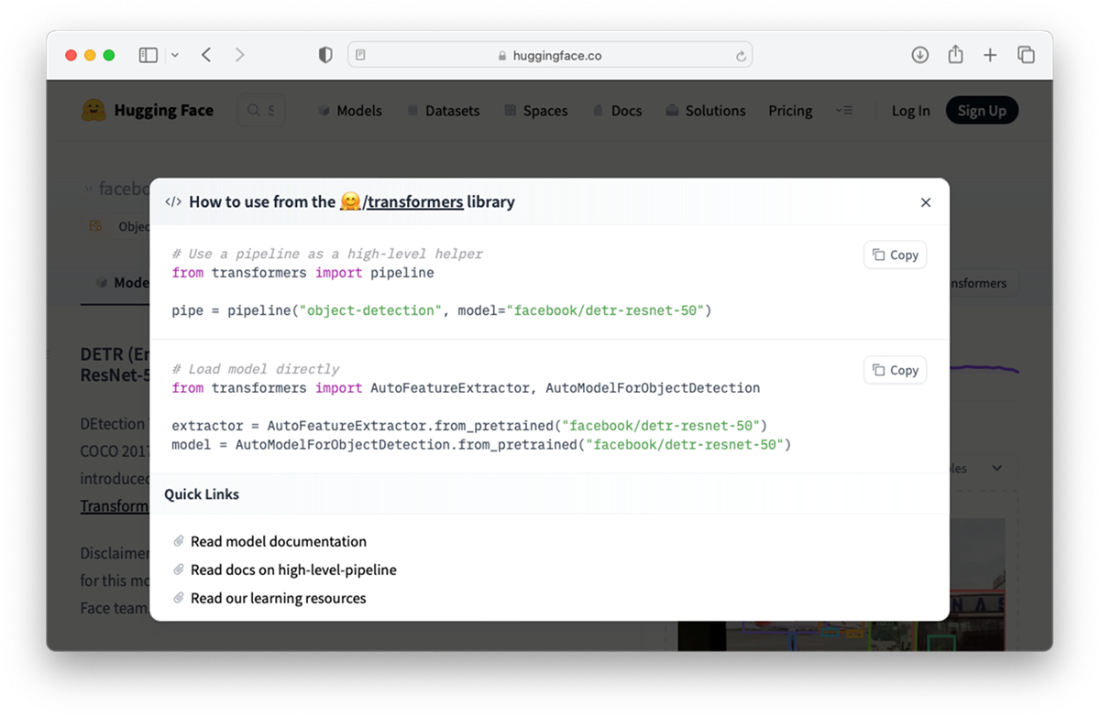Click the privacy shield icon
1100x716 pixels.
tap(325, 56)
